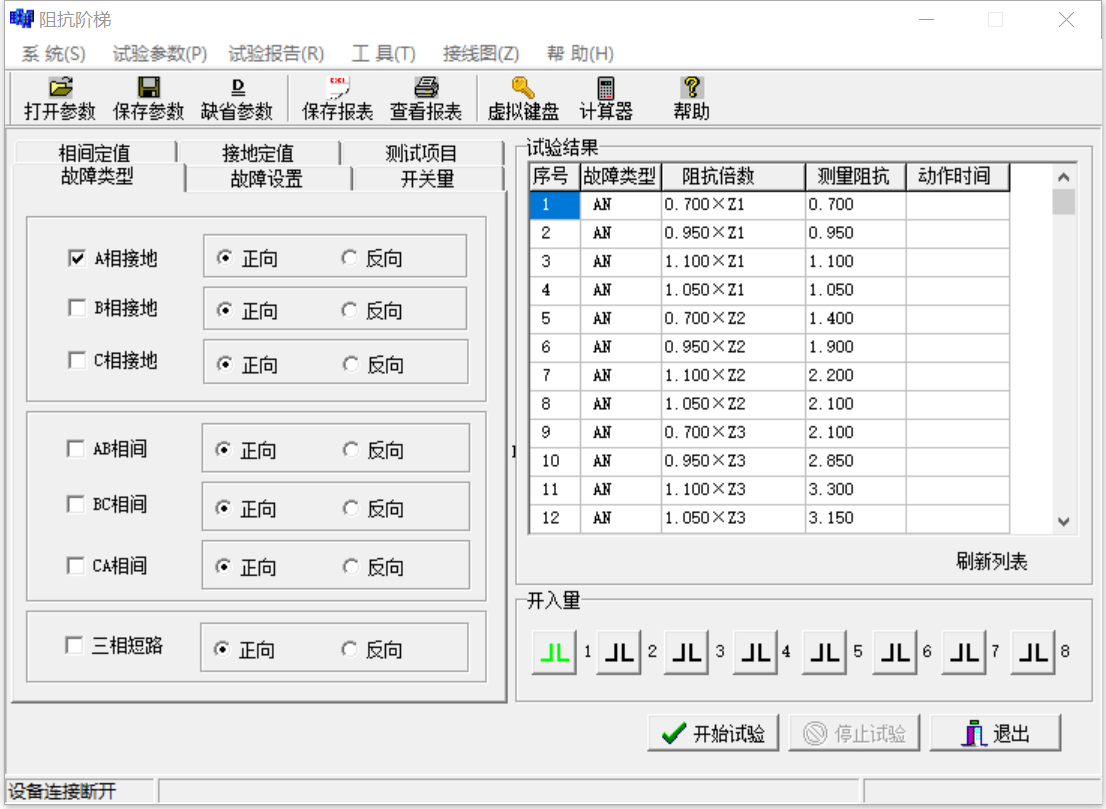Enable the B相接地 checkbox
This screenshot has height=809, width=1106.
[x=75, y=308]
